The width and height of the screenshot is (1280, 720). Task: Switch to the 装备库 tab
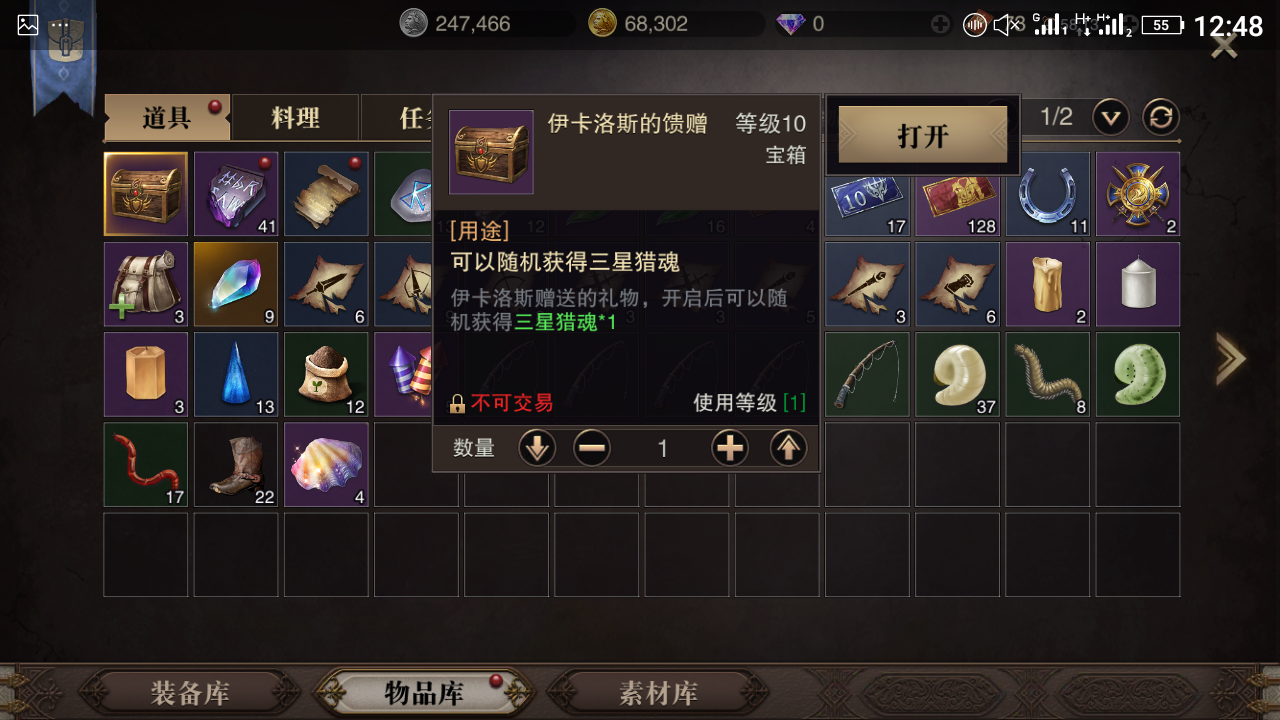coord(190,693)
